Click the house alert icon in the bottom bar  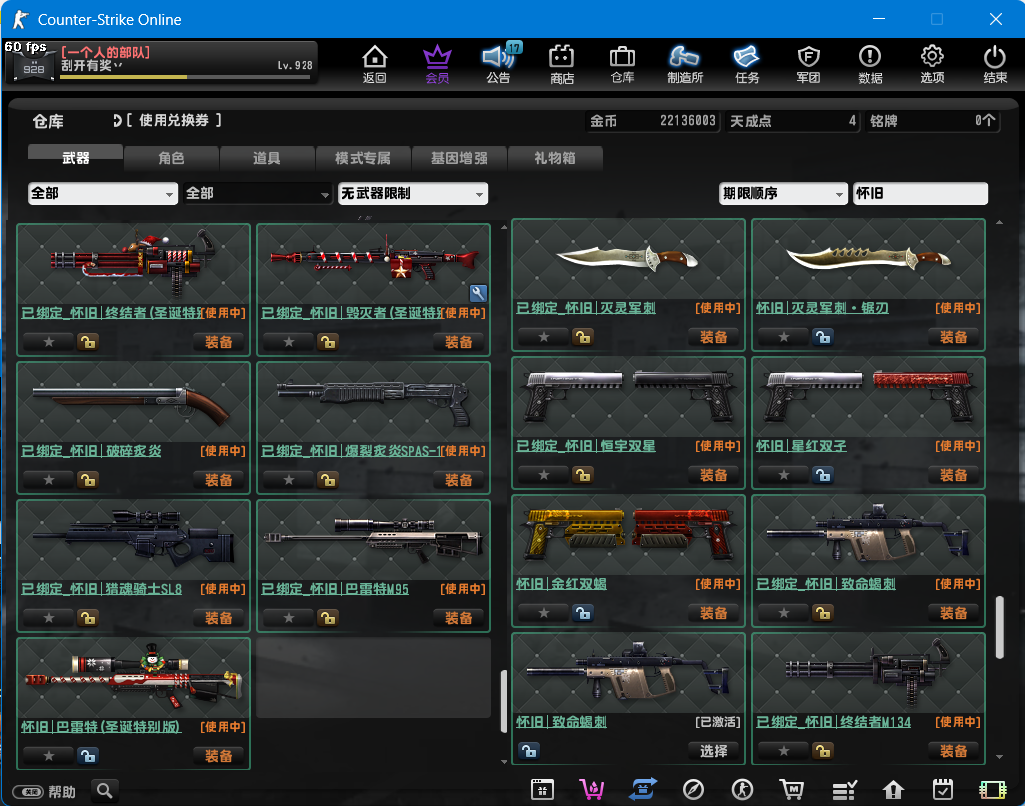click(893, 790)
